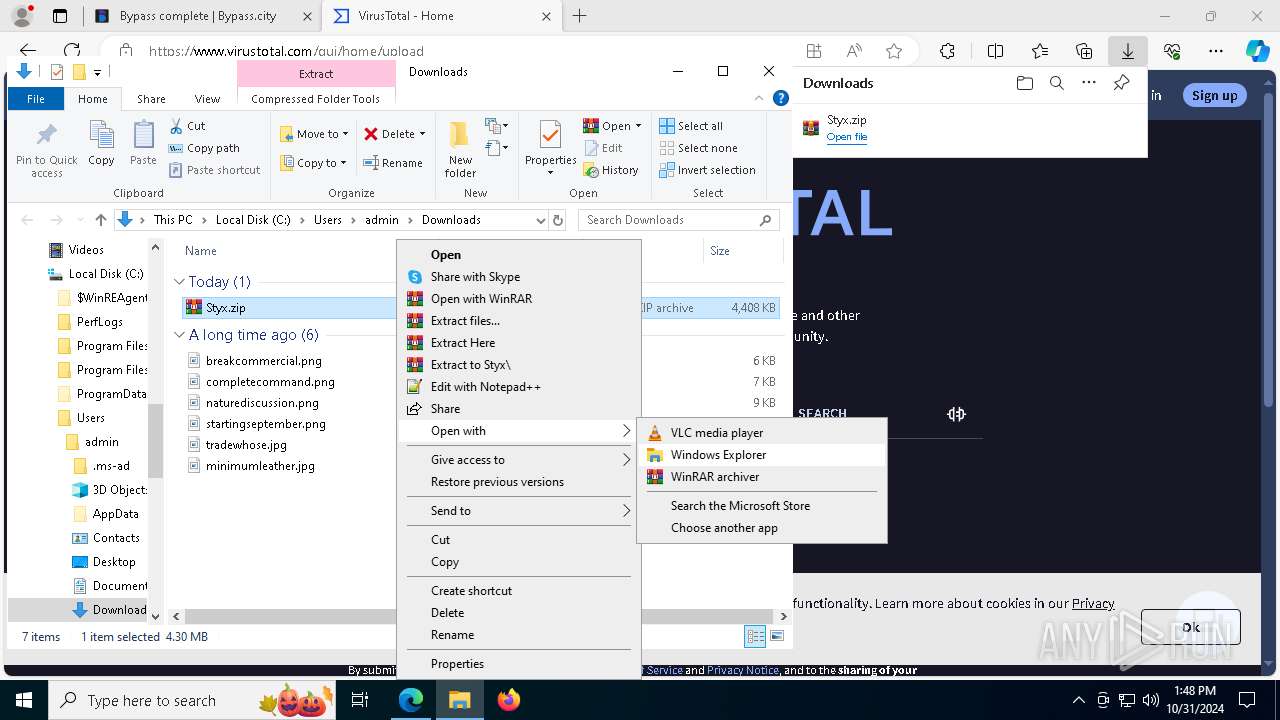Open downloads folder icon in Edge panel

pos(1024,84)
